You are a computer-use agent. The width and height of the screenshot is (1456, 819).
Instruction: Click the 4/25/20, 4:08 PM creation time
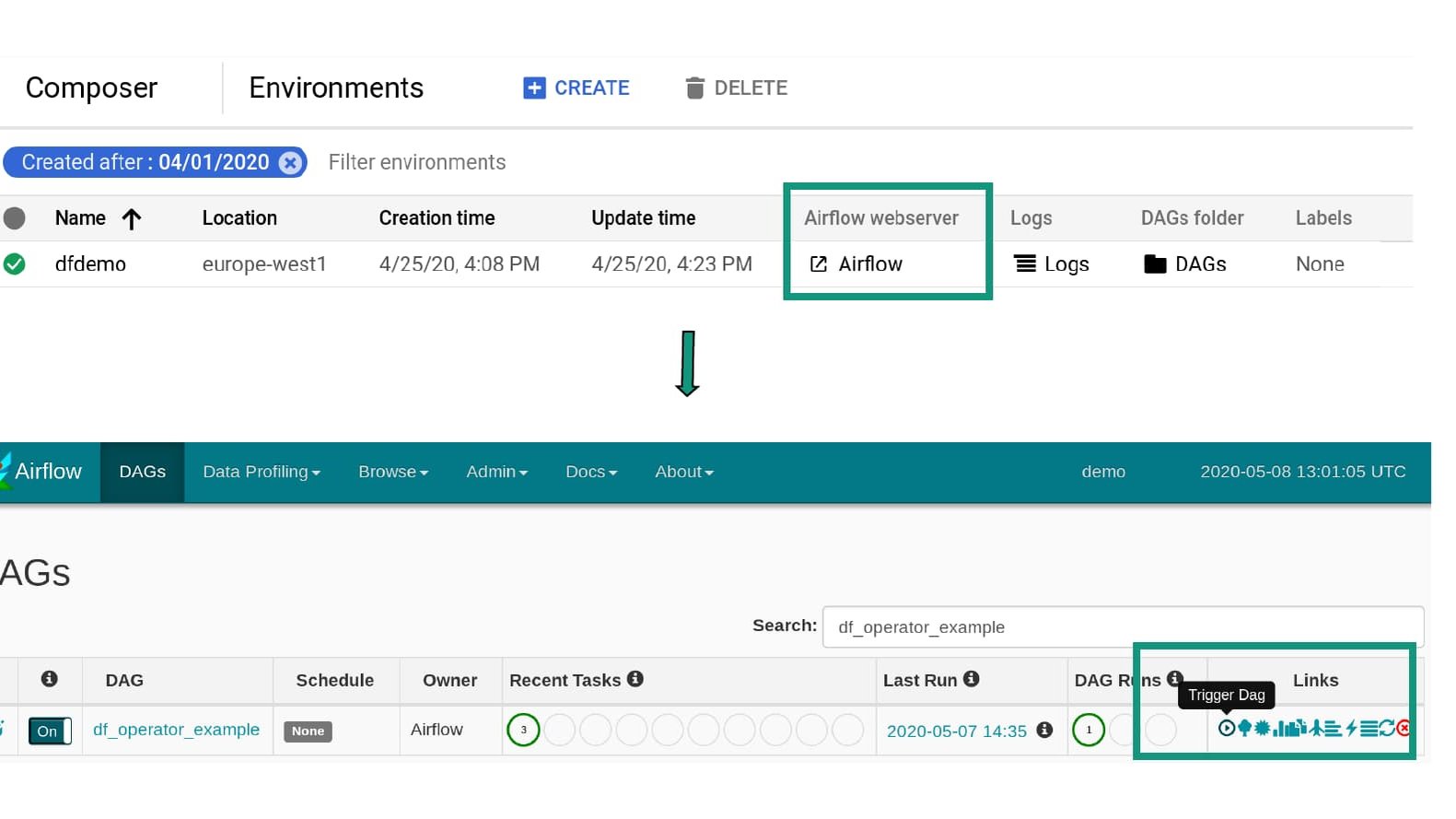[x=459, y=264]
